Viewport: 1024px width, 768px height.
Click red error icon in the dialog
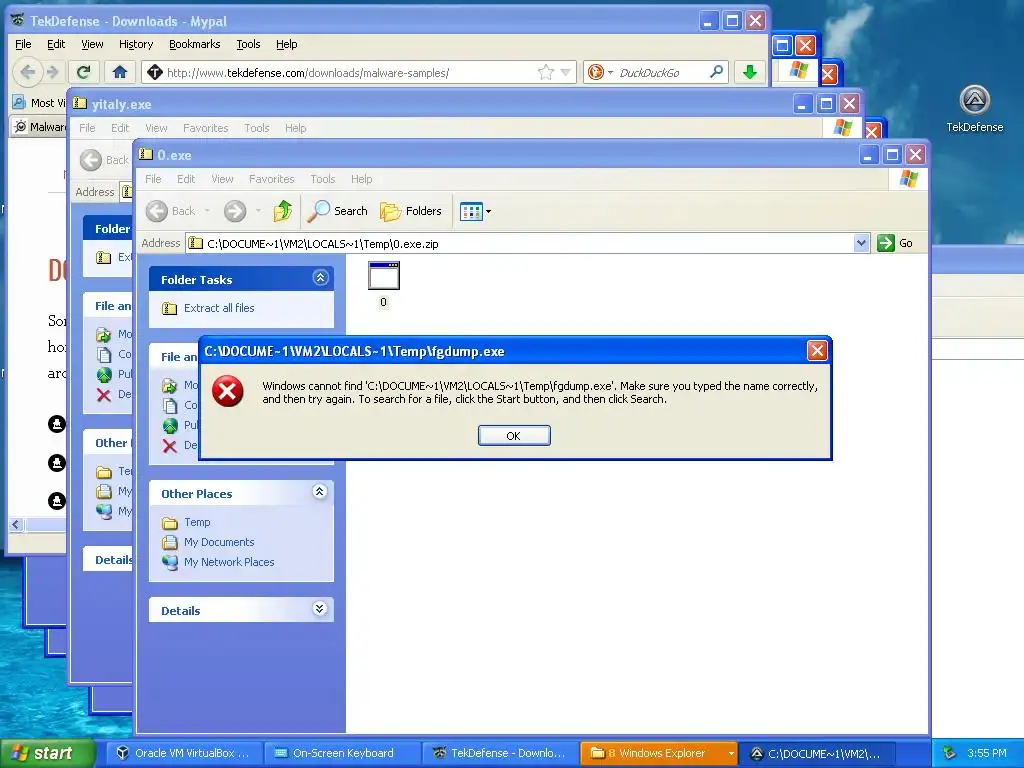coord(228,391)
